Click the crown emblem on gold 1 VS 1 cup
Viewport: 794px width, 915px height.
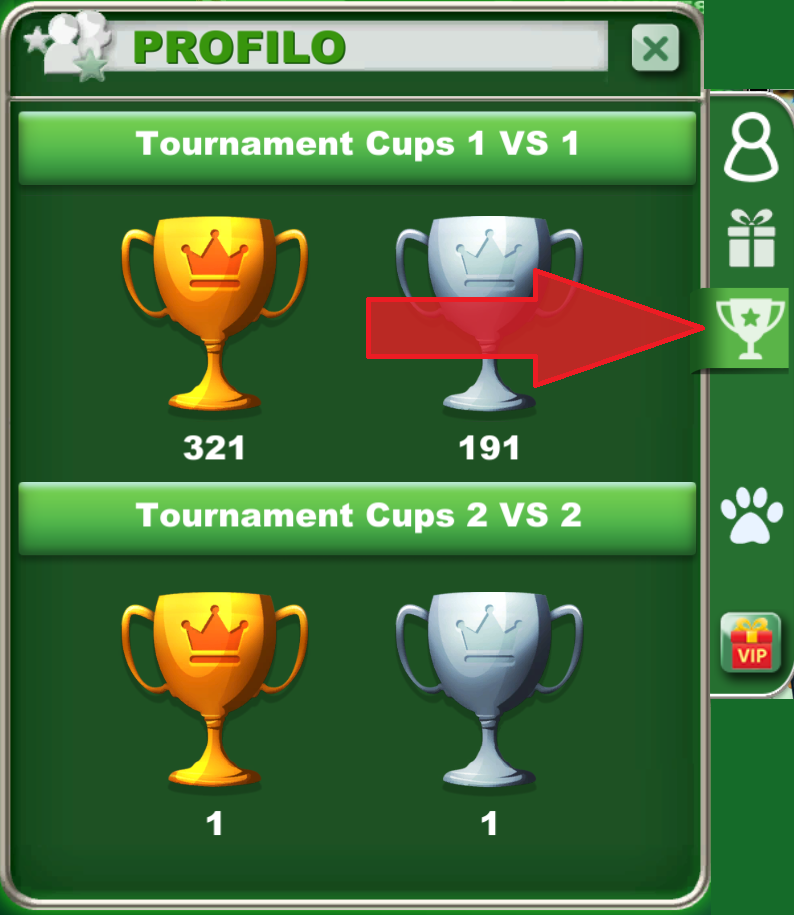click(215, 260)
